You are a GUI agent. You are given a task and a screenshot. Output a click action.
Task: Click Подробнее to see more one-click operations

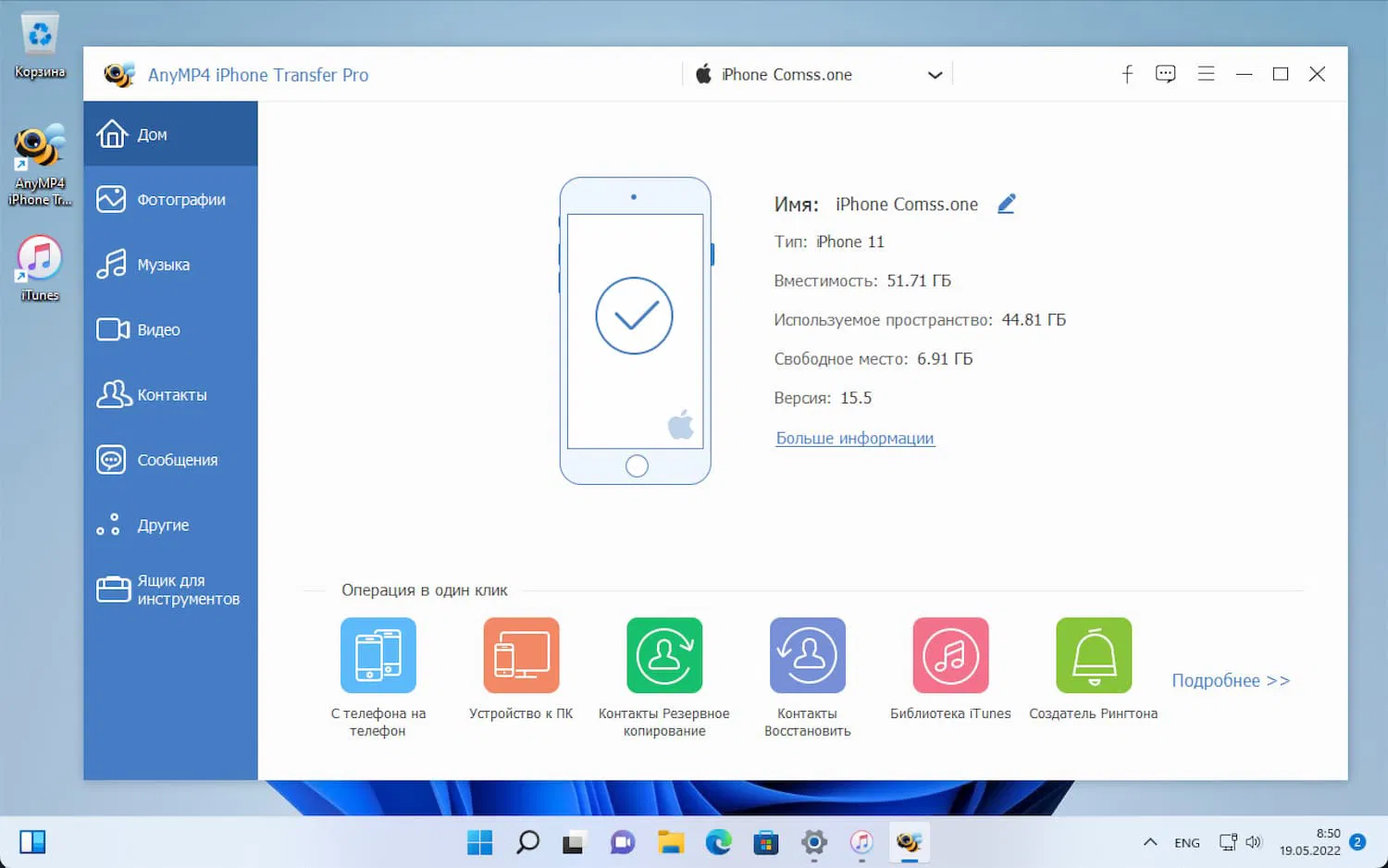1231,680
